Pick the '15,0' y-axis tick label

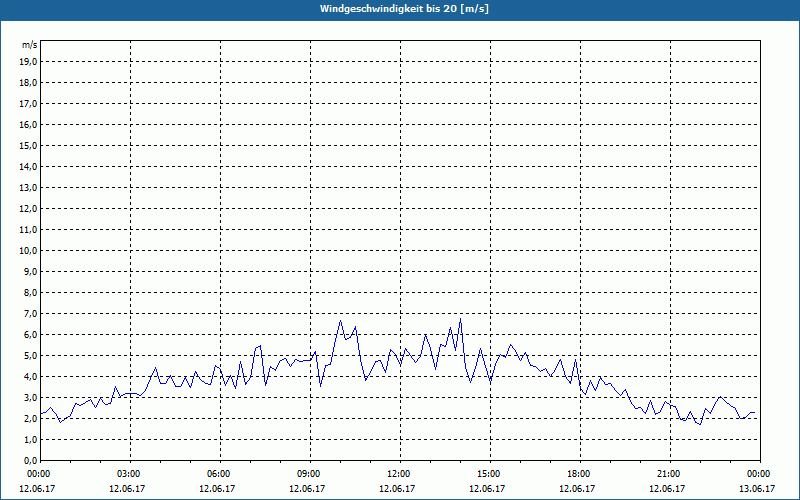pyautogui.click(x=28, y=145)
